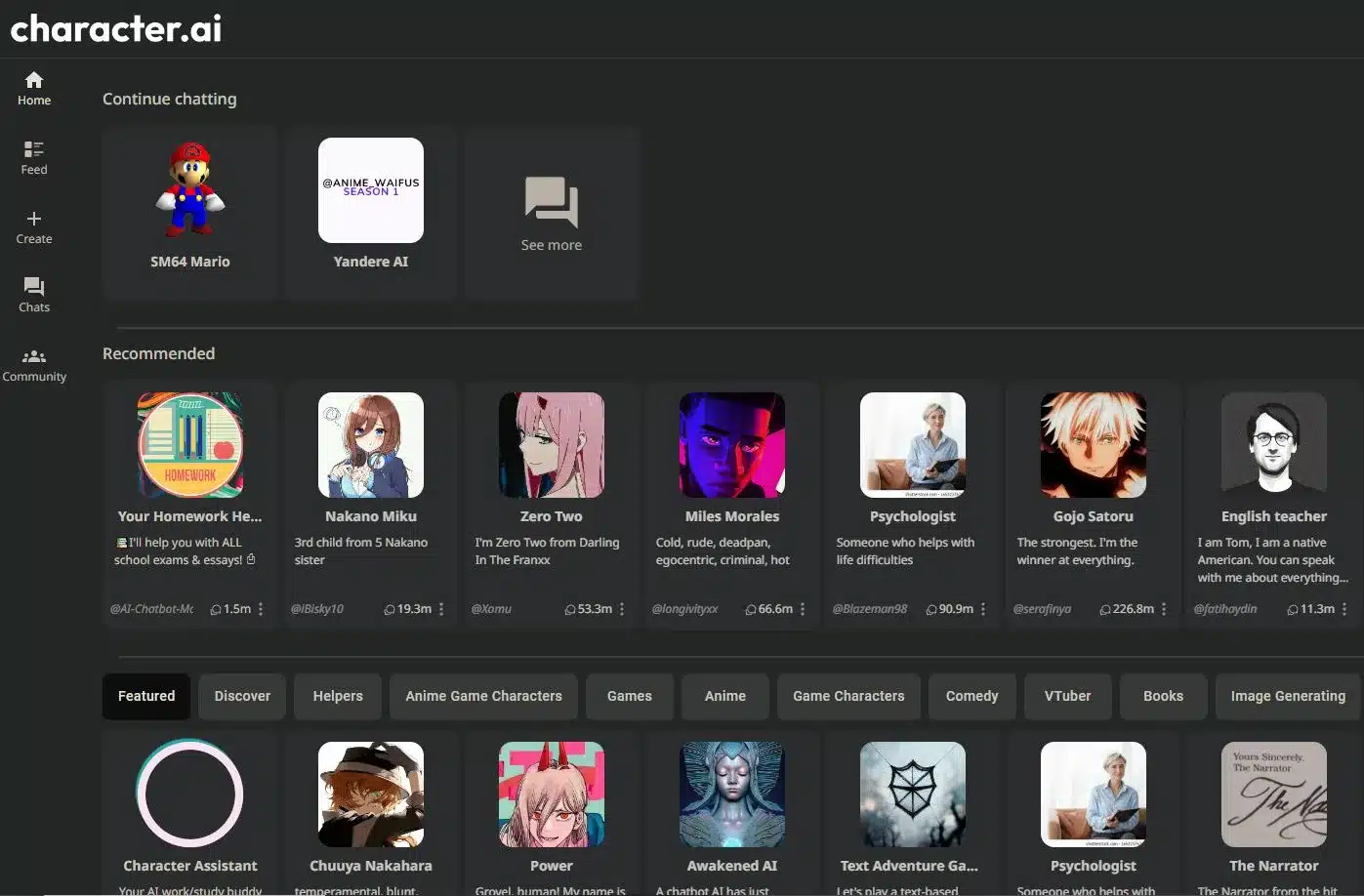Image resolution: width=1364 pixels, height=896 pixels.
Task: Open the Recommended Psychologist avatar
Action: [913, 445]
